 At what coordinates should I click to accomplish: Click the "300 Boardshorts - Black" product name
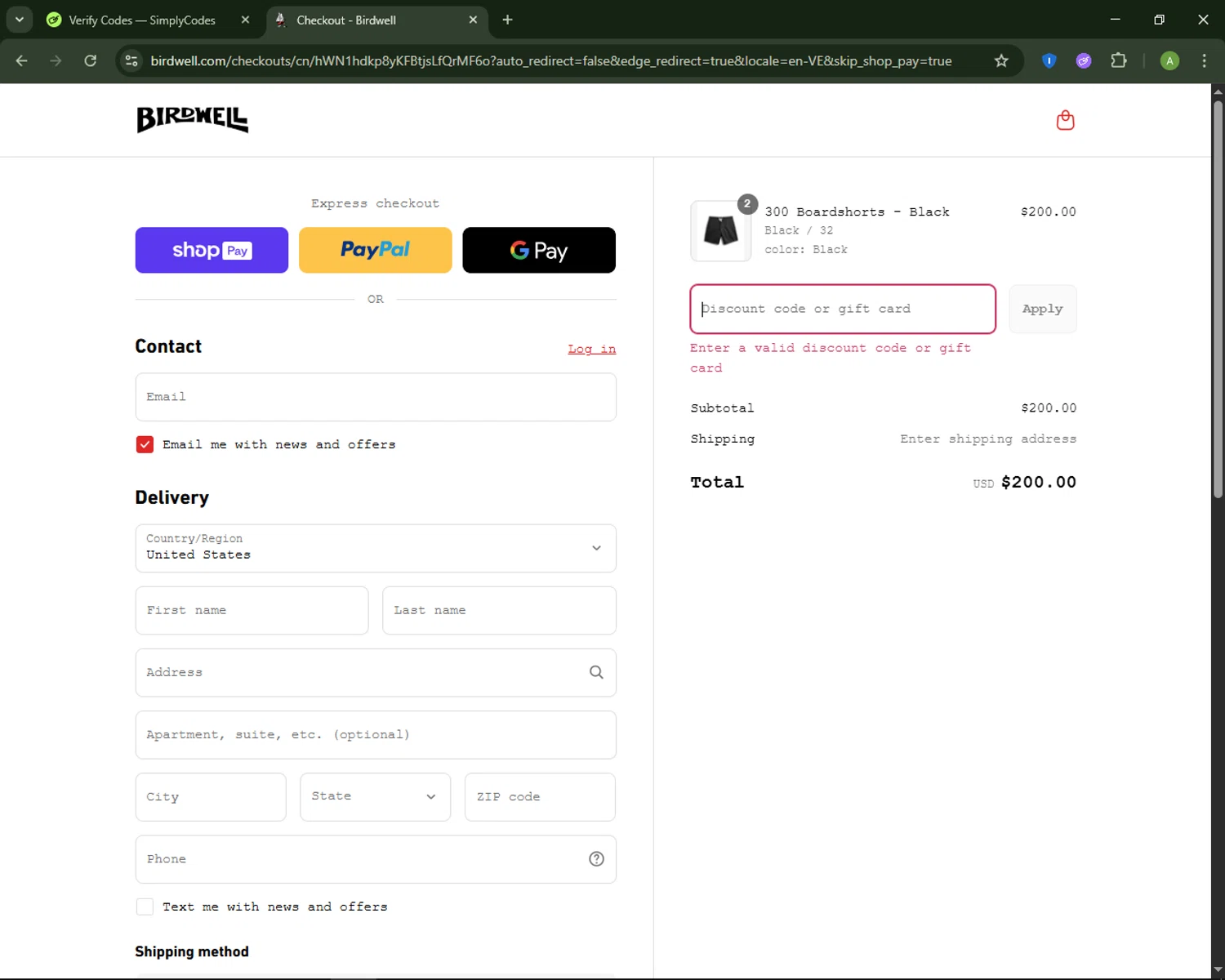point(857,212)
